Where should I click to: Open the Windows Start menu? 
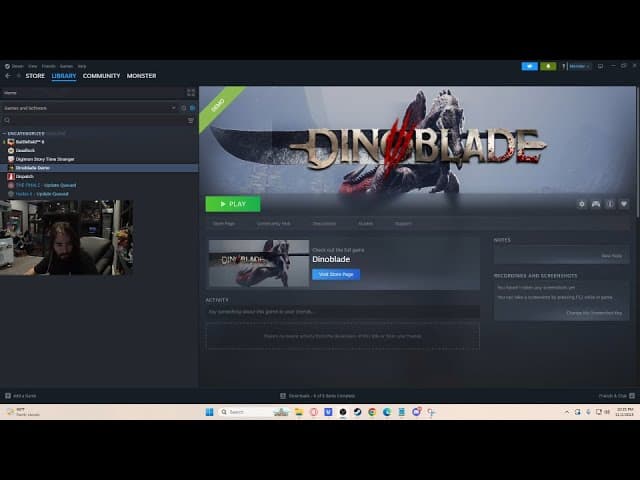(209, 412)
